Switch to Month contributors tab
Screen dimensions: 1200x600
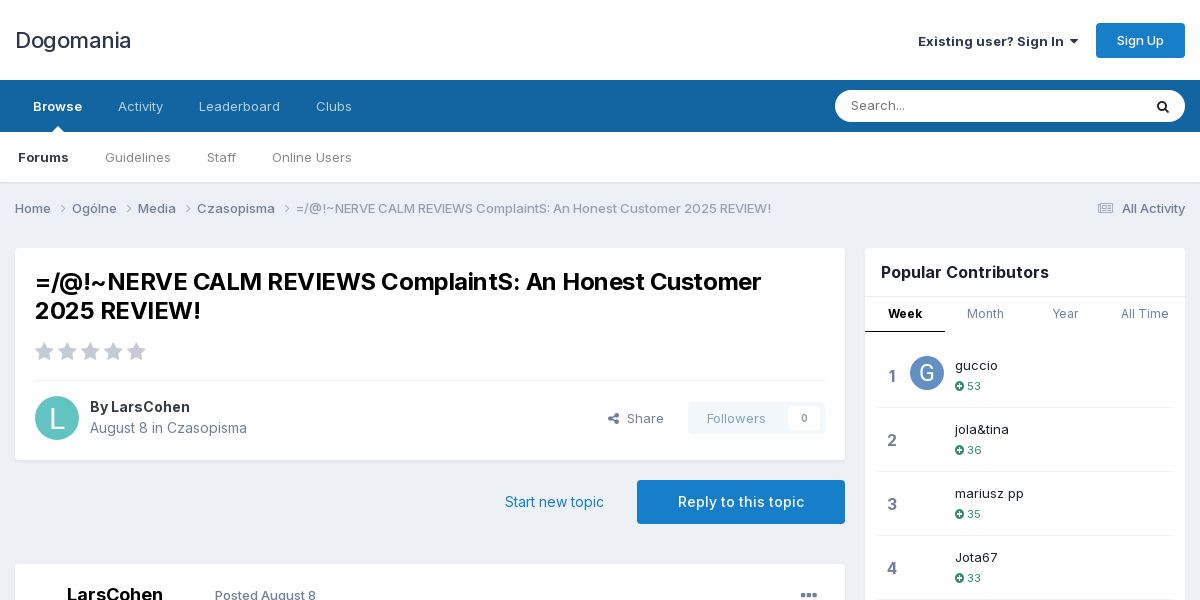[x=985, y=314]
